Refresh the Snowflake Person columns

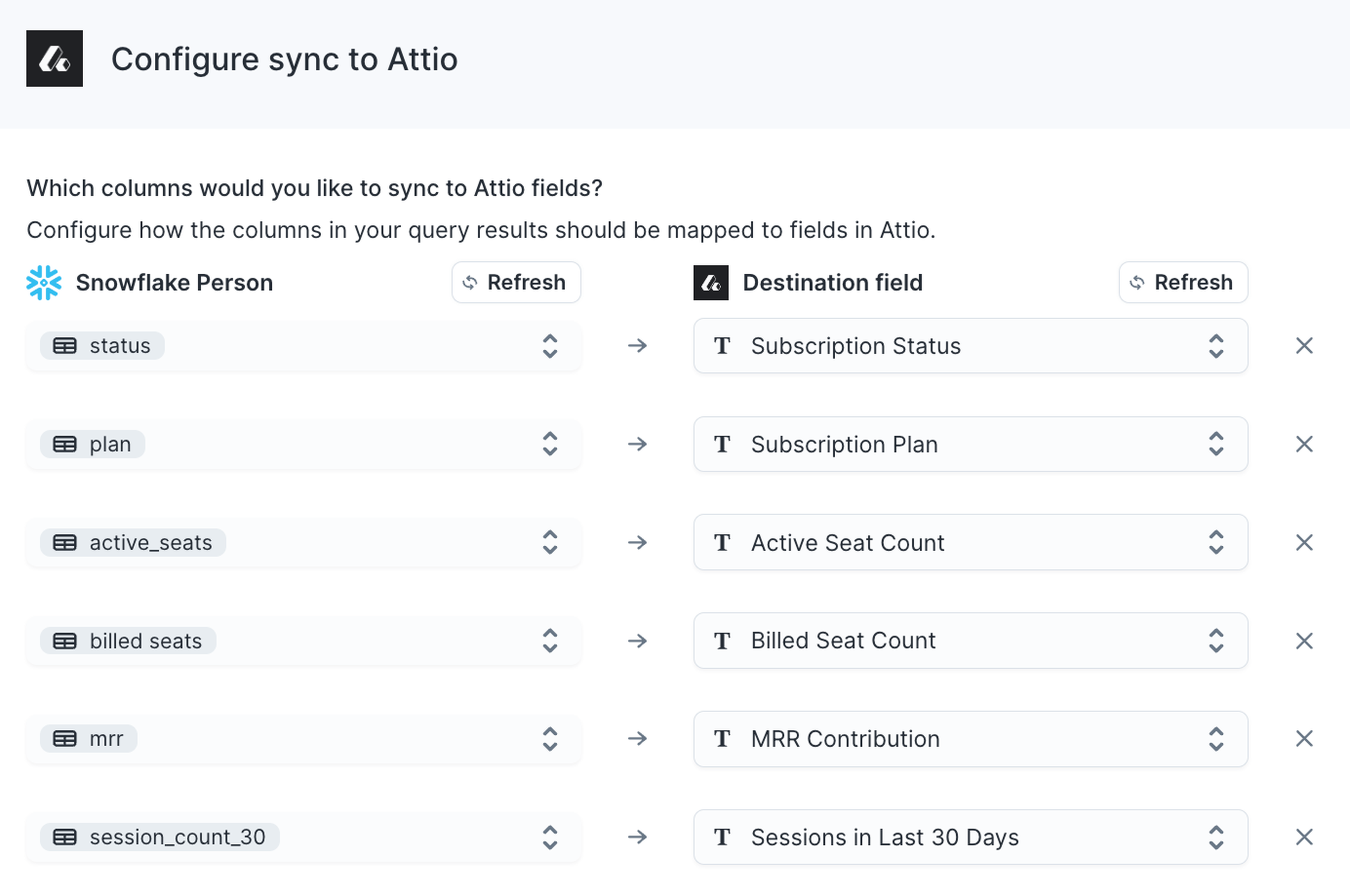[516, 282]
